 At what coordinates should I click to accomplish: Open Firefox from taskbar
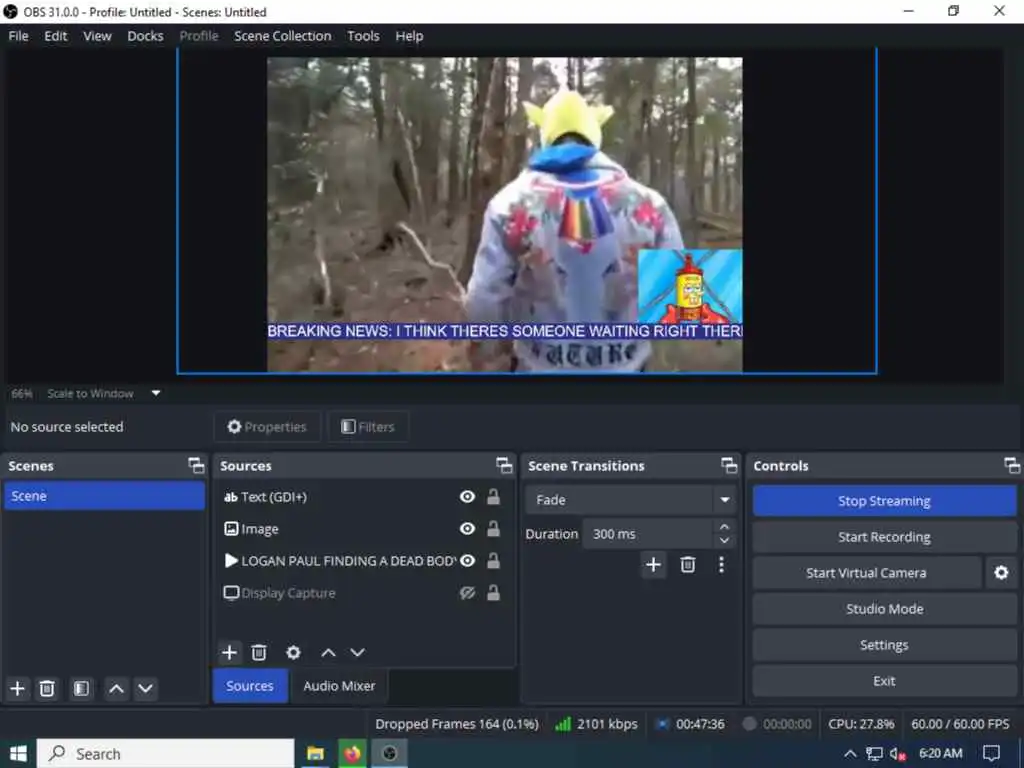(x=353, y=754)
